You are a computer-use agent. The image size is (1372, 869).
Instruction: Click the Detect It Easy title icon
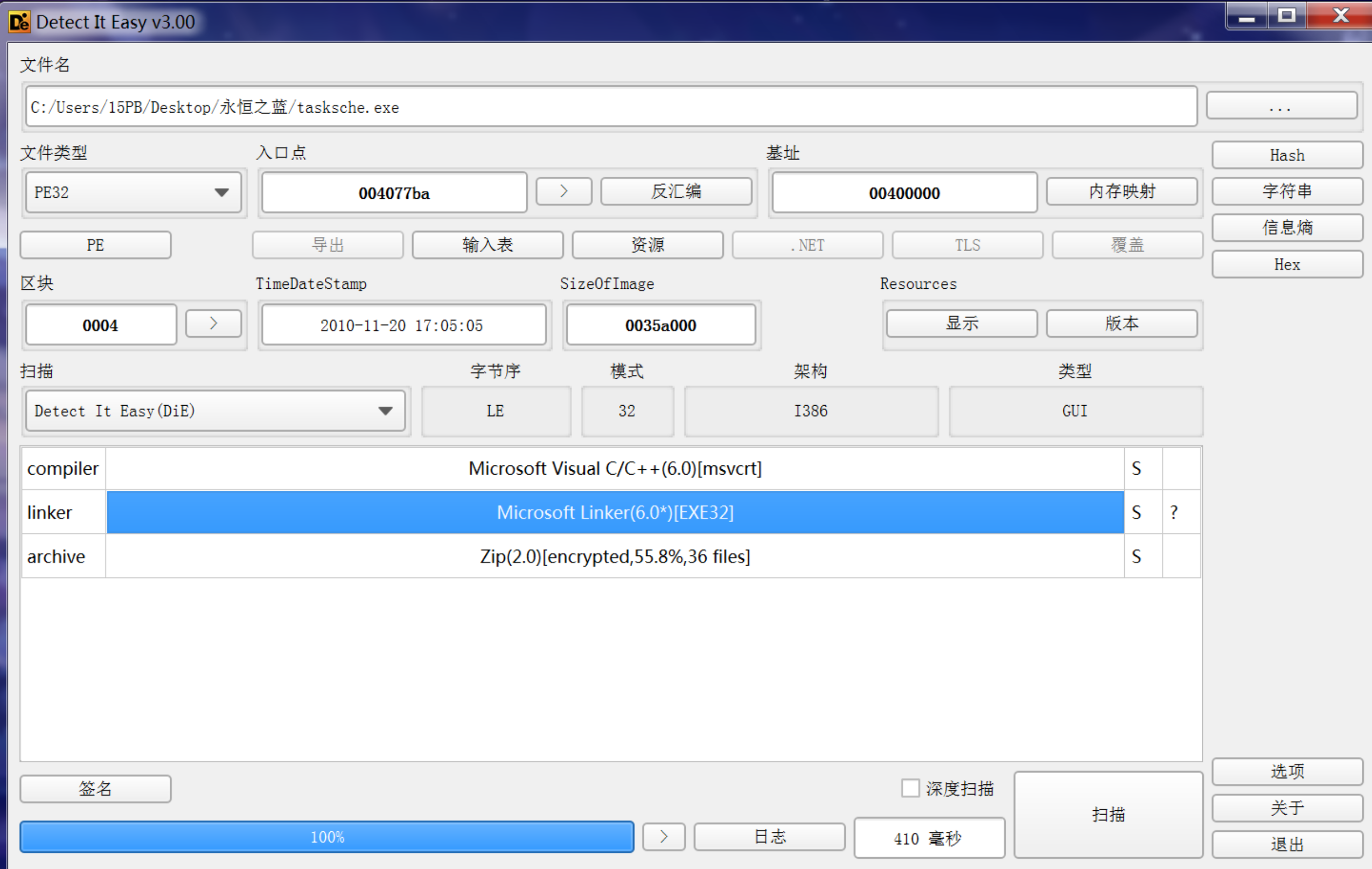click(19, 22)
